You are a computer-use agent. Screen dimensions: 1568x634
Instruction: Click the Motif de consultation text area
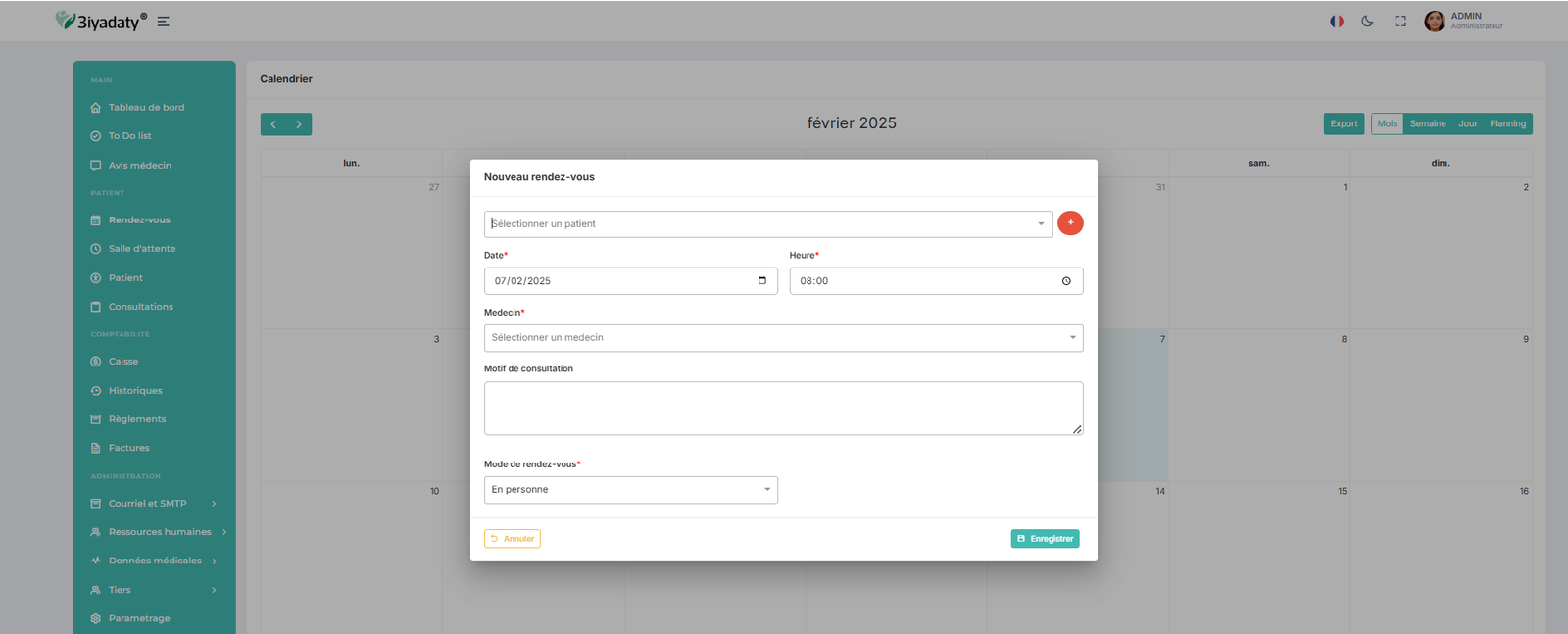click(783, 408)
